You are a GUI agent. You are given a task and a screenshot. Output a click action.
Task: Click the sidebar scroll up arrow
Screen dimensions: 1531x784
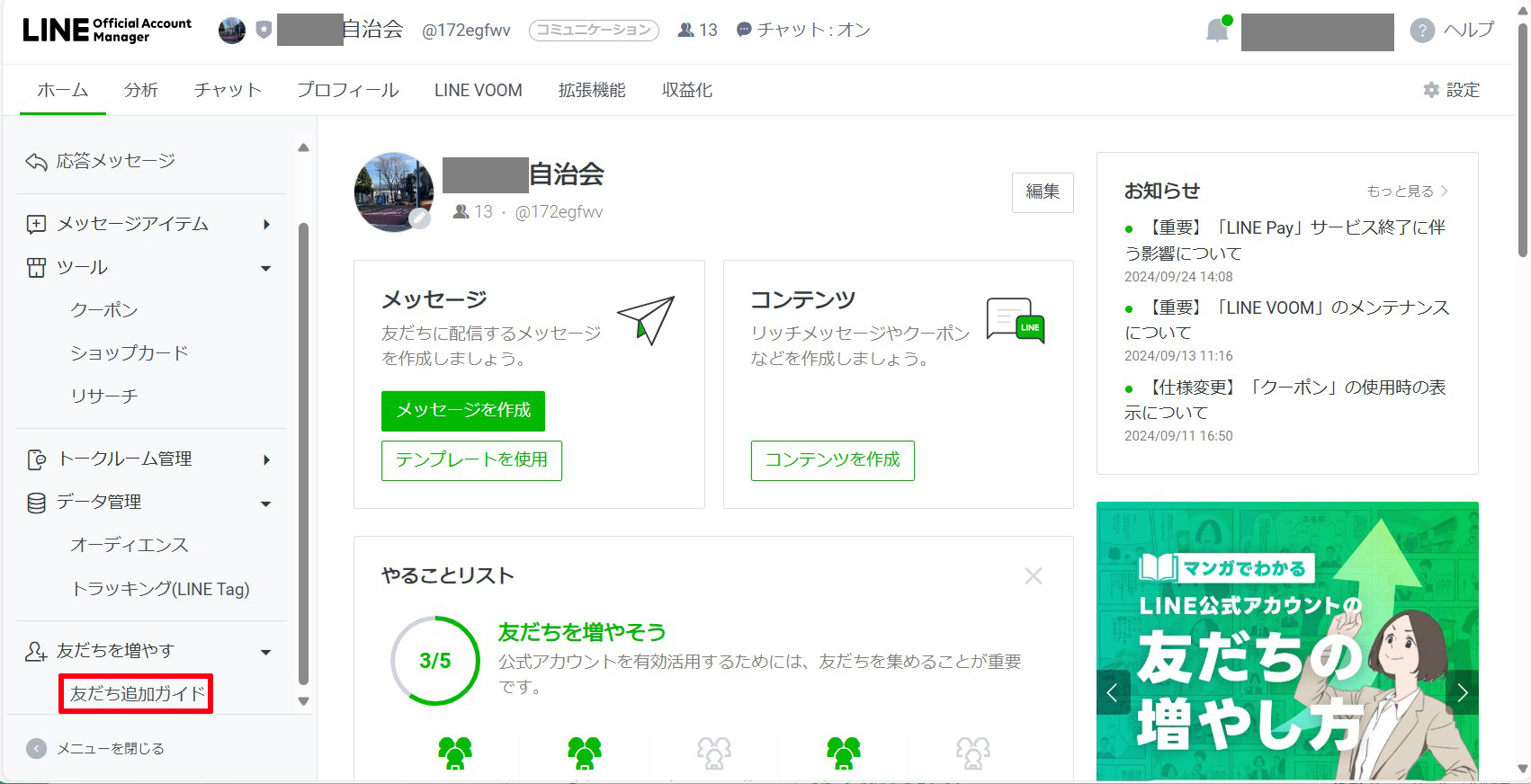[303, 147]
